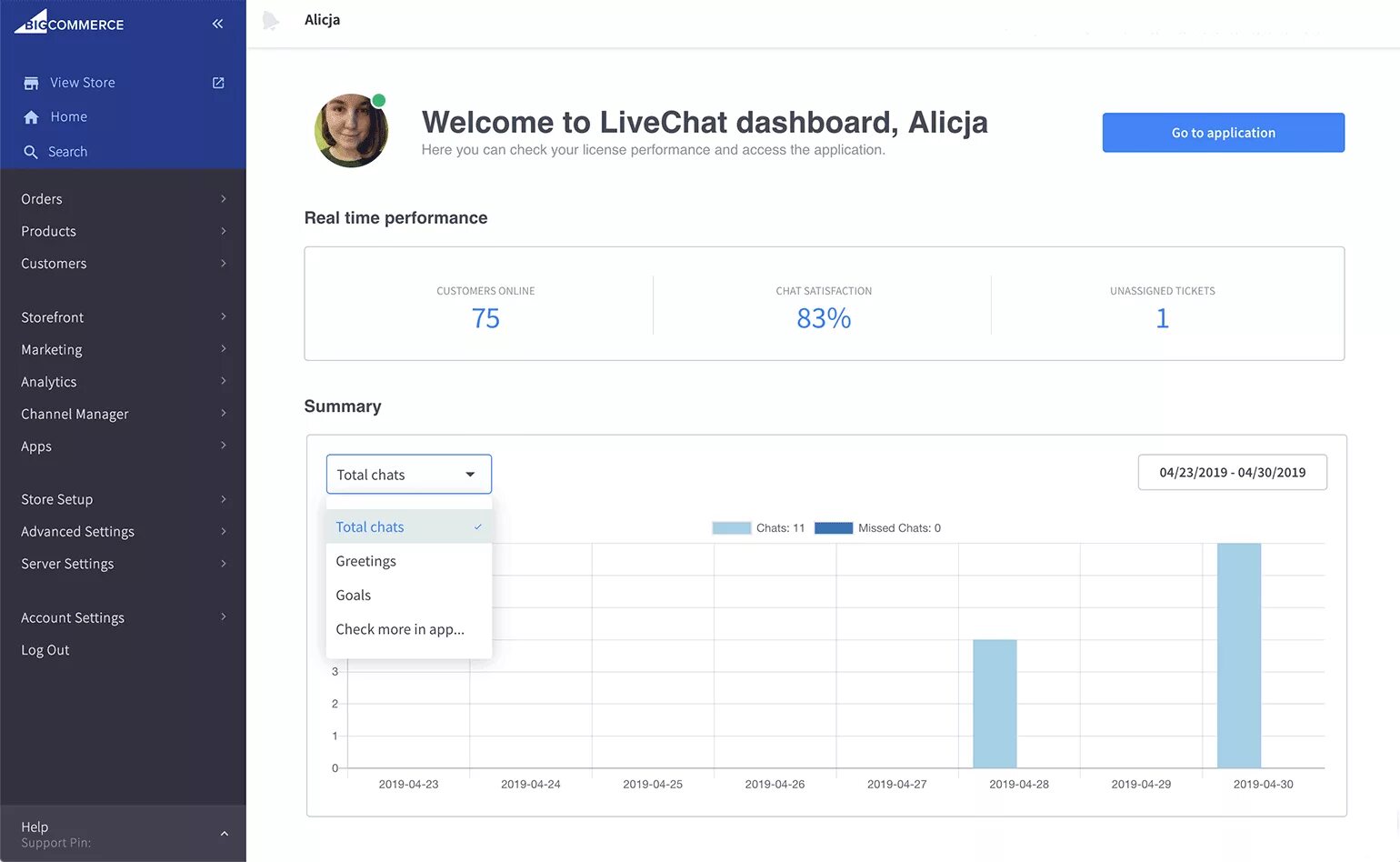
Task: Expand the Apps menu chevron
Action: 224,446
